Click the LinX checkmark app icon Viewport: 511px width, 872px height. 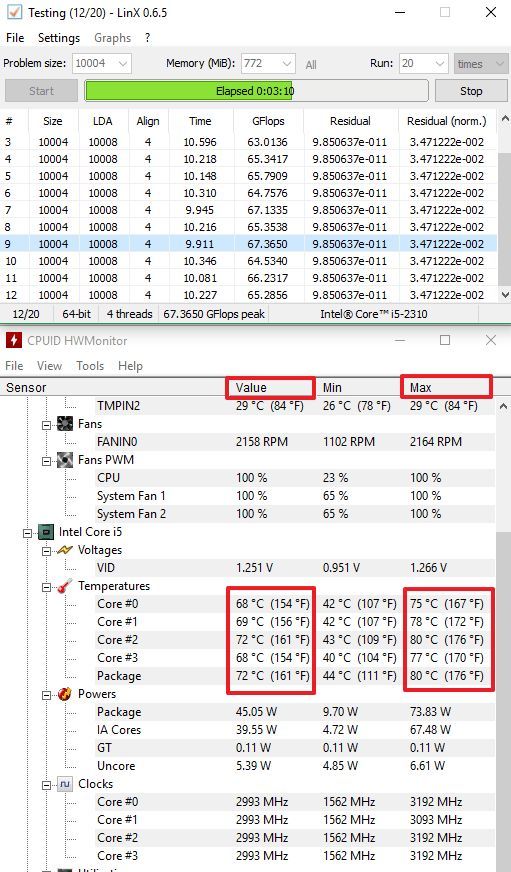pyautogui.click(x=14, y=12)
